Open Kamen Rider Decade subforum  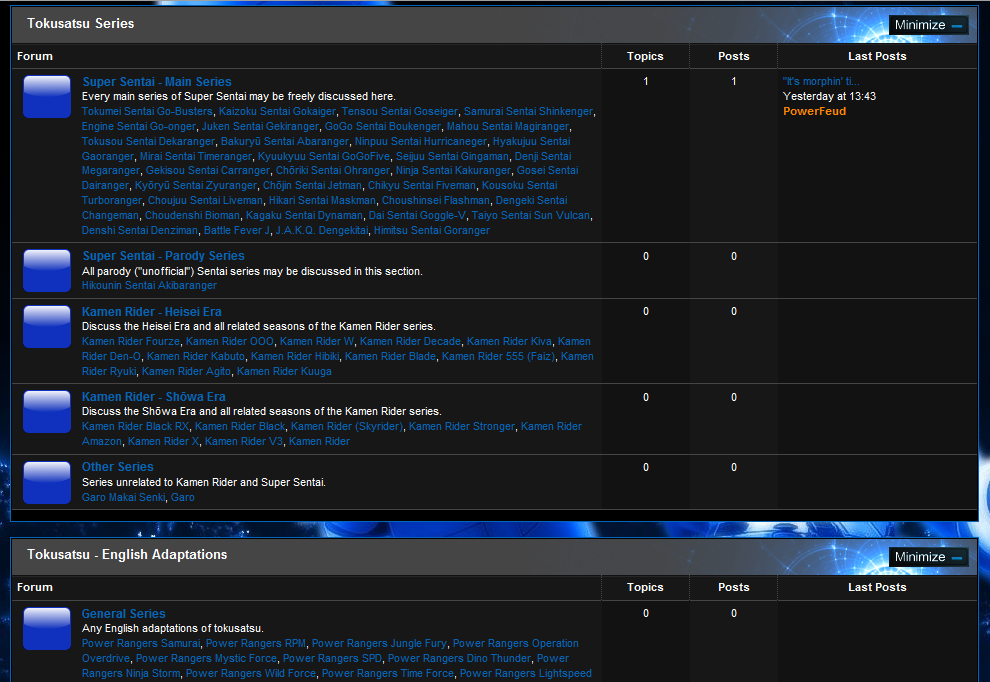(410, 342)
